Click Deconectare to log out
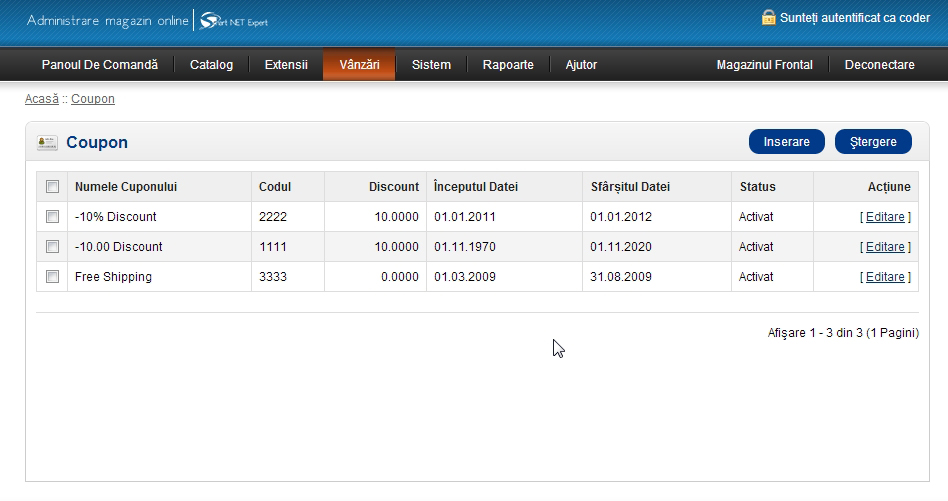Viewport: 948px width, 501px height. click(x=879, y=65)
